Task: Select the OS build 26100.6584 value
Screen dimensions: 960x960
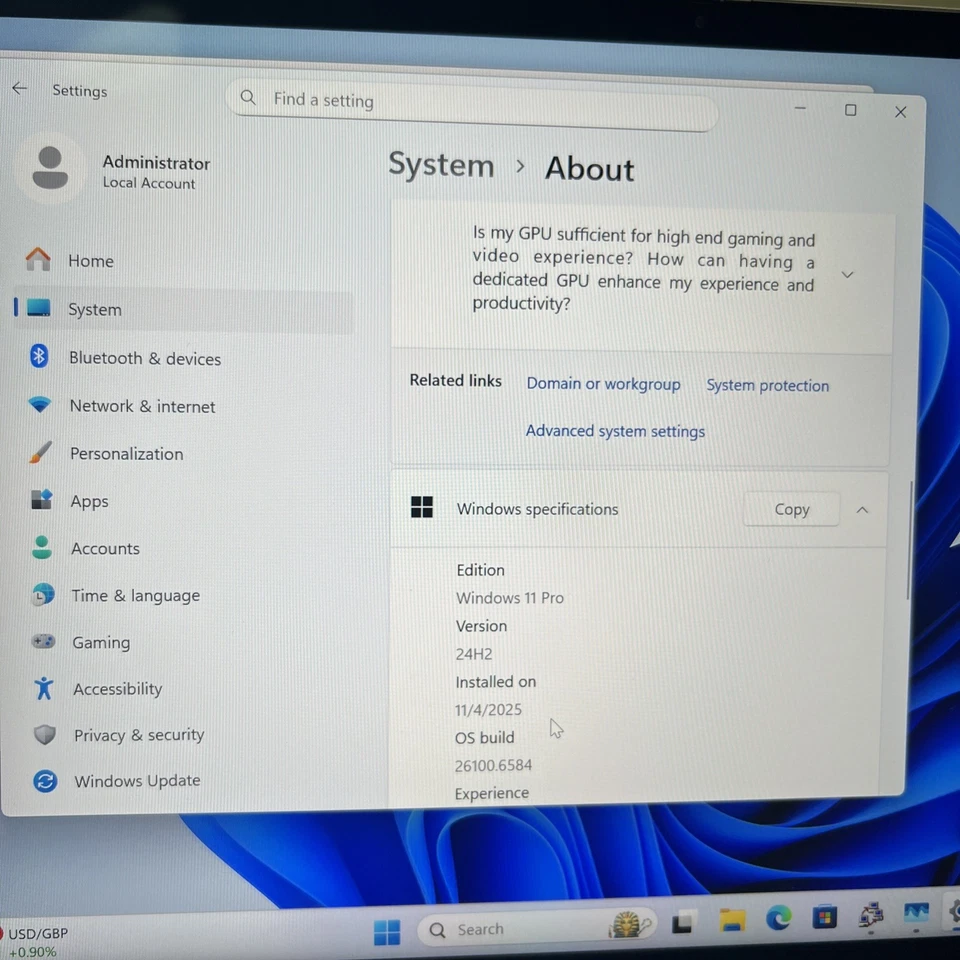Action: pos(493,765)
